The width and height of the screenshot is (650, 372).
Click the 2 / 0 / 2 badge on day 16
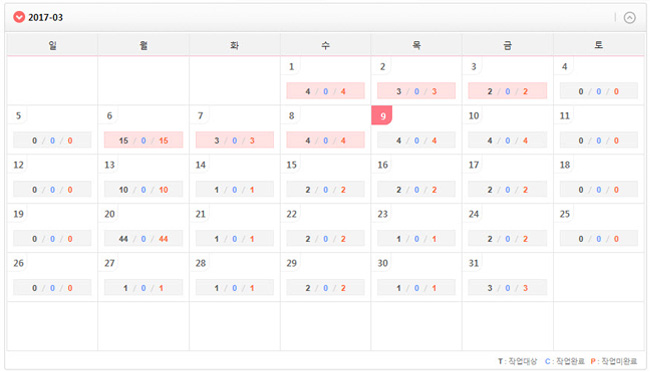click(x=416, y=190)
